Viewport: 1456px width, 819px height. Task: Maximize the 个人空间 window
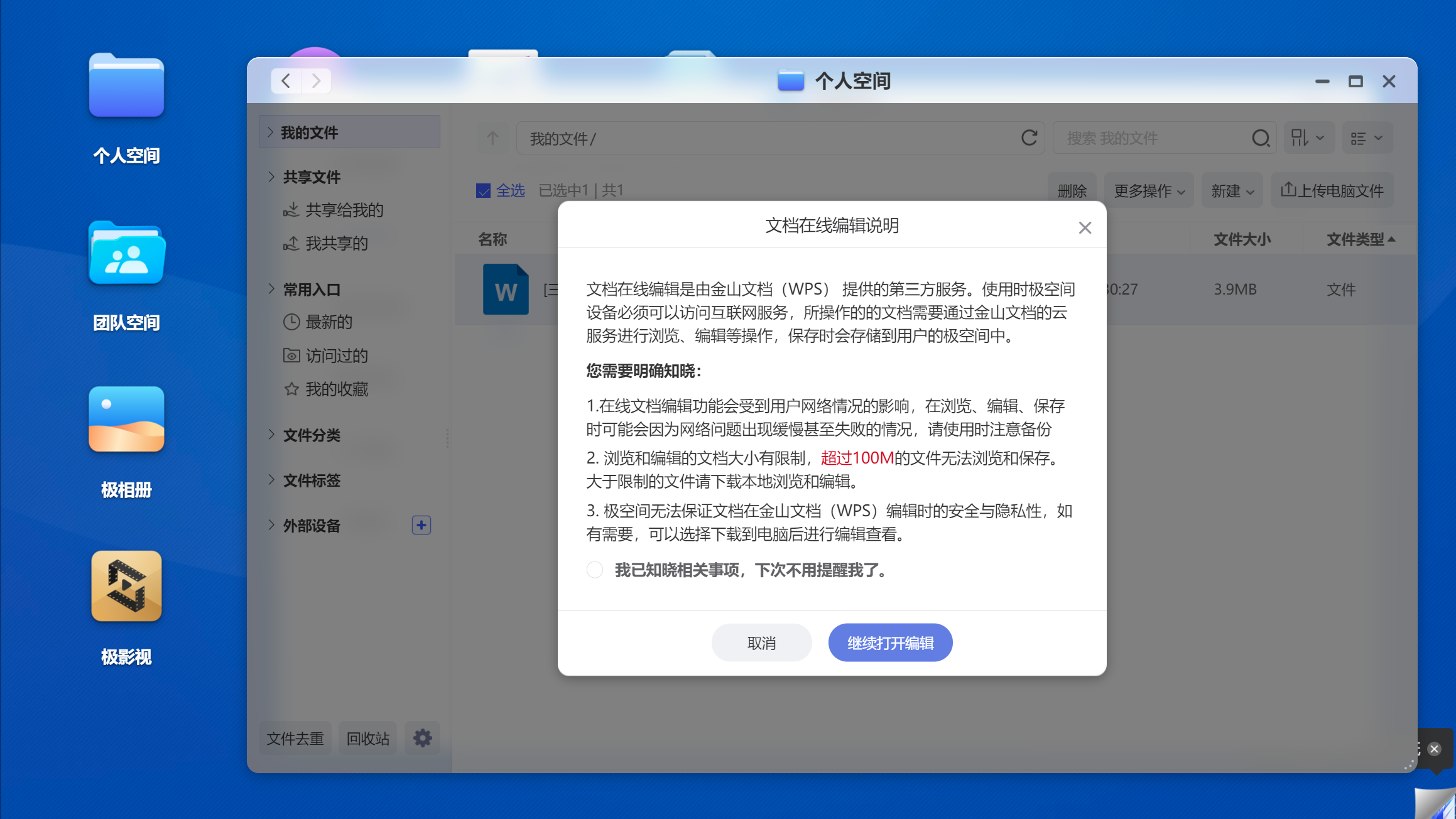1355,81
